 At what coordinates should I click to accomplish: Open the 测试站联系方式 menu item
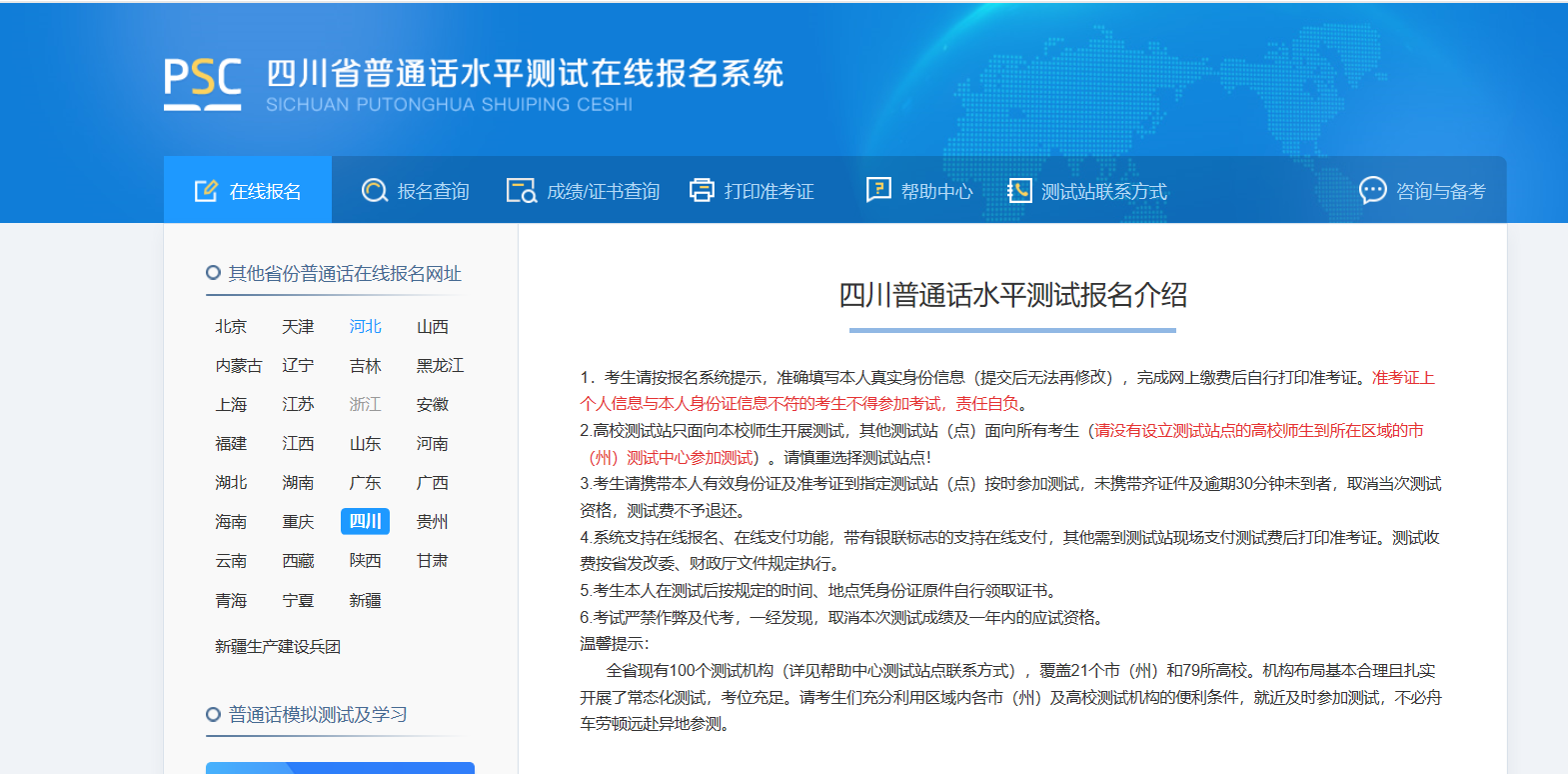pos(1087,190)
